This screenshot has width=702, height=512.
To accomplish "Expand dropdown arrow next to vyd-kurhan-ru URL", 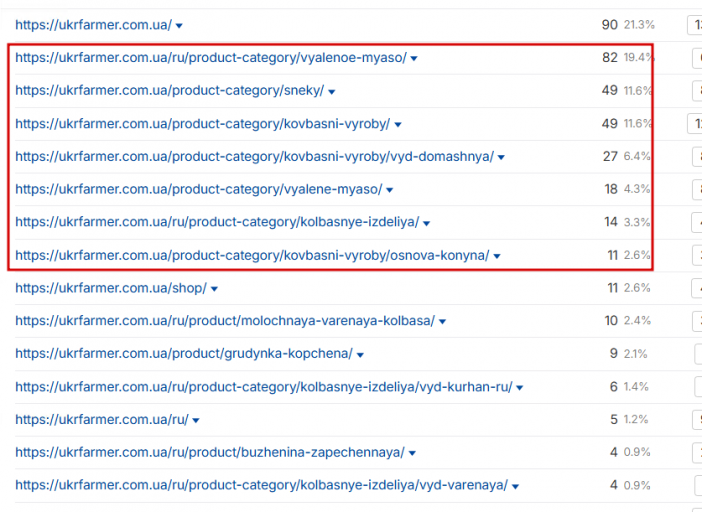I will [x=520, y=388].
